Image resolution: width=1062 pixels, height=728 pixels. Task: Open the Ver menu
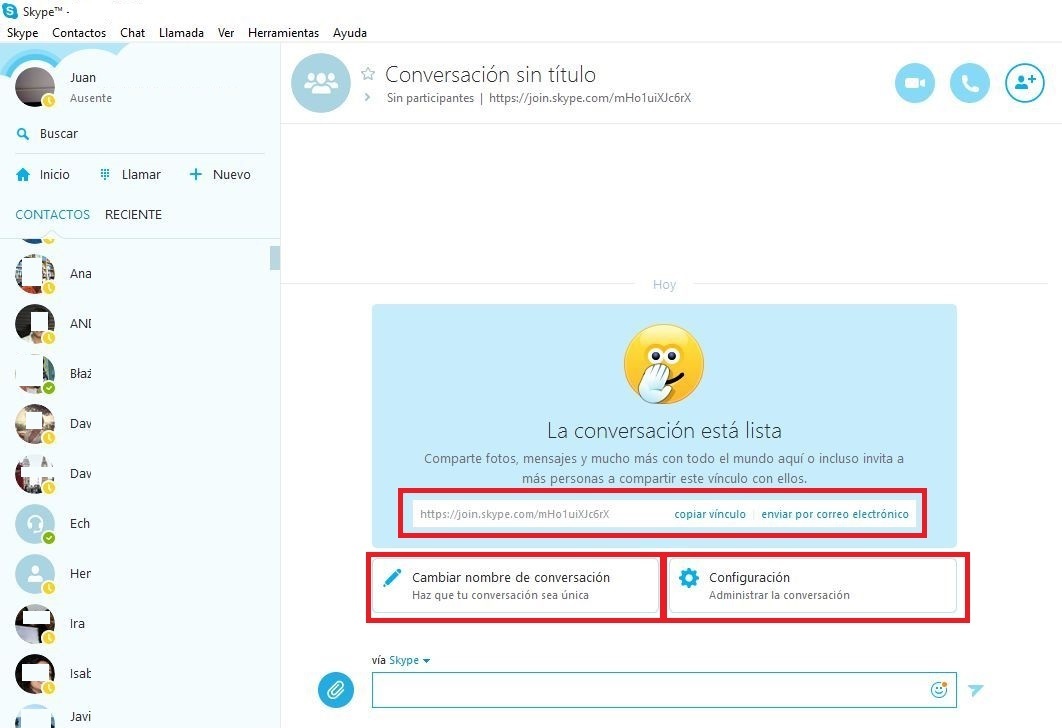tap(226, 33)
